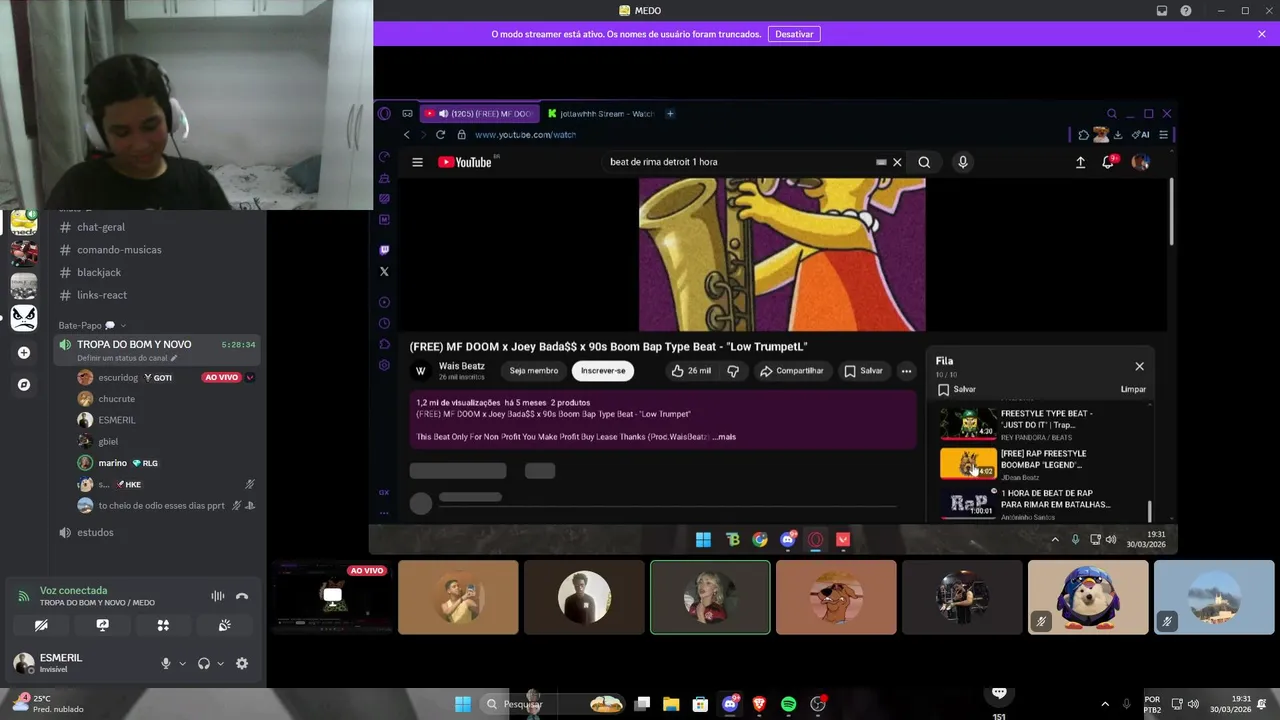The height and width of the screenshot is (720, 1280).
Task: Open a new browser tab with plus
Action: click(x=670, y=113)
